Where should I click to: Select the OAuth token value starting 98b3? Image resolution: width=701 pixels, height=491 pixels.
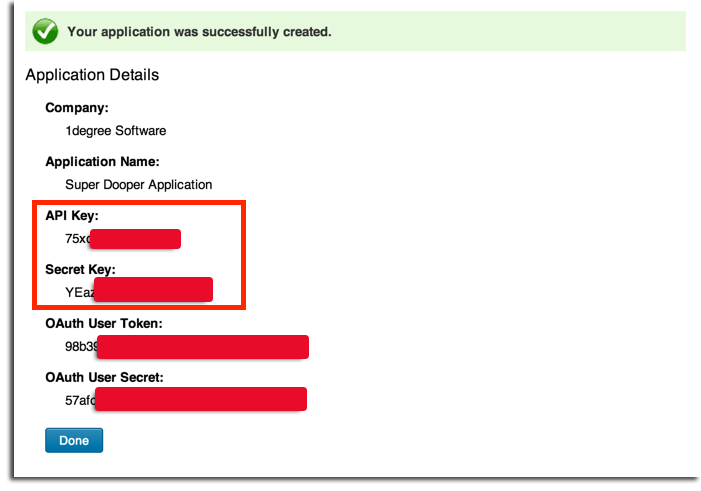coord(81,346)
